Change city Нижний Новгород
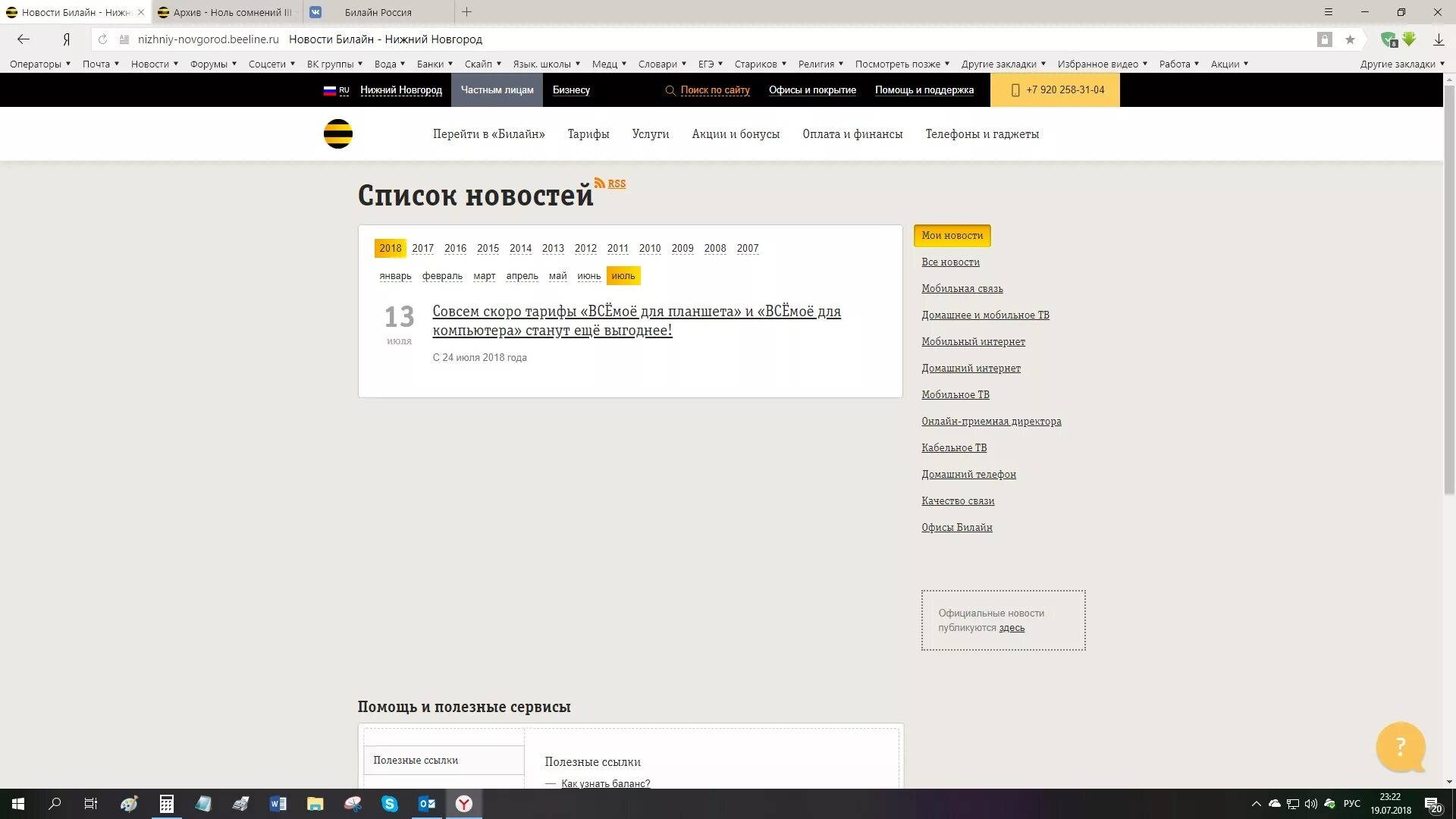1456x819 pixels. click(401, 90)
